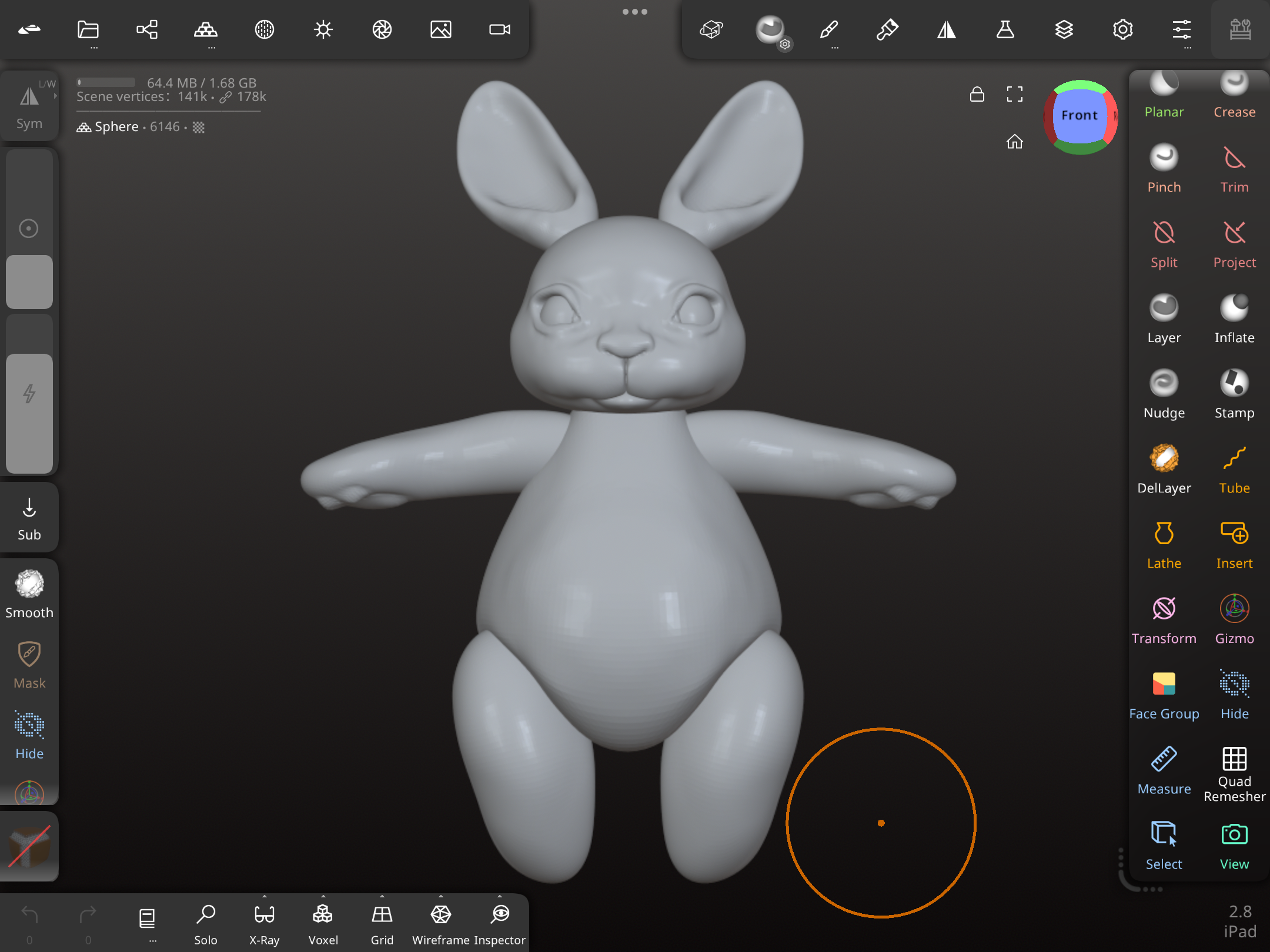Choose the Lathe tool
The height and width of the screenshot is (952, 1270).
(1164, 545)
